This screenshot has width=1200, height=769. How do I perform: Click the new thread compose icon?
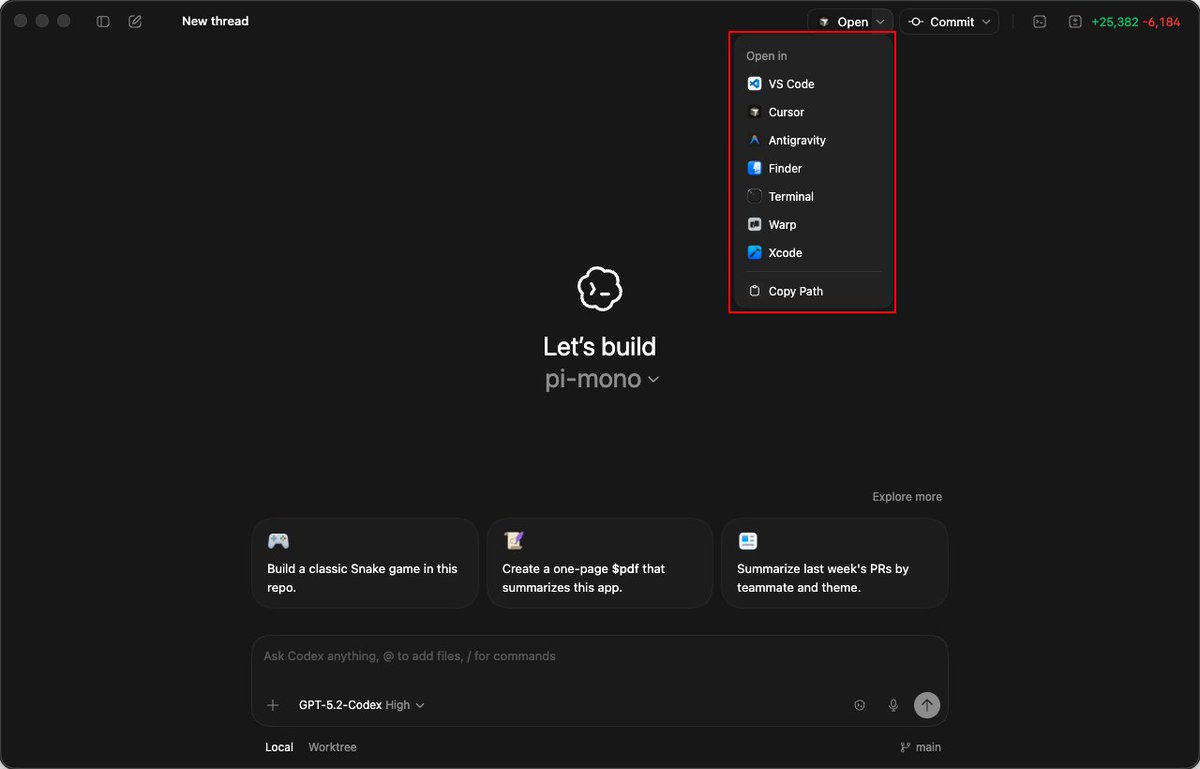135,21
